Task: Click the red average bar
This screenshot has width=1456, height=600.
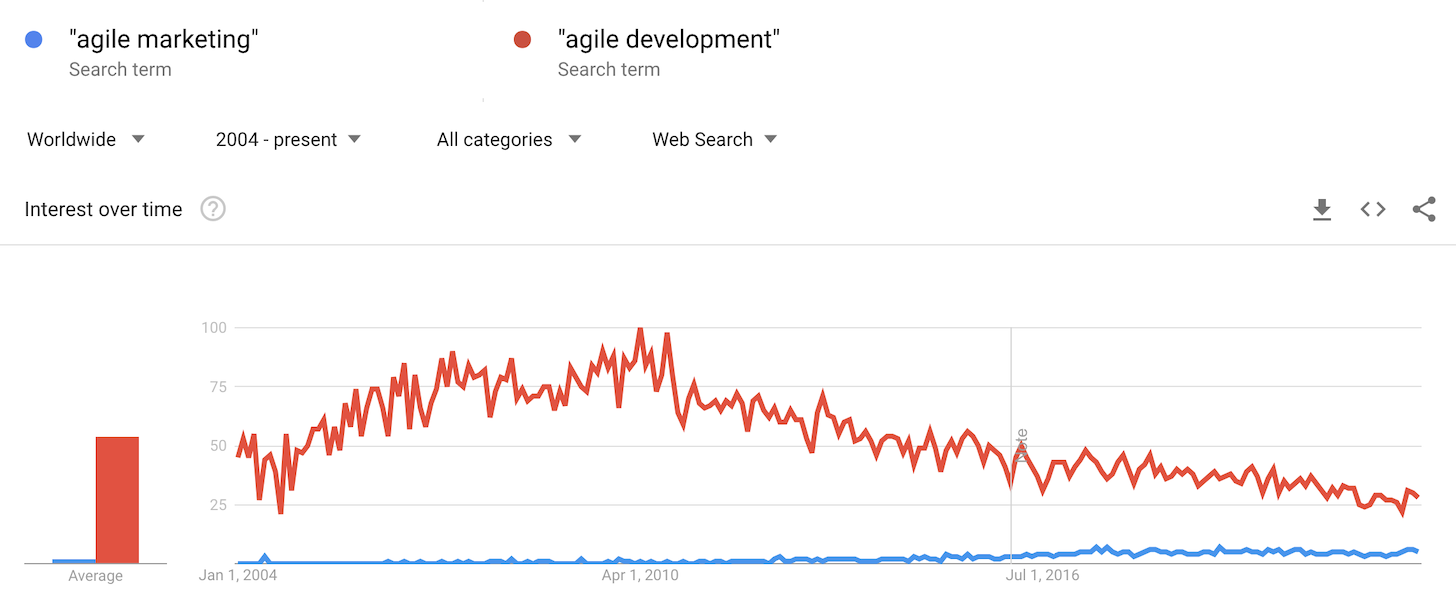Action: click(x=117, y=500)
